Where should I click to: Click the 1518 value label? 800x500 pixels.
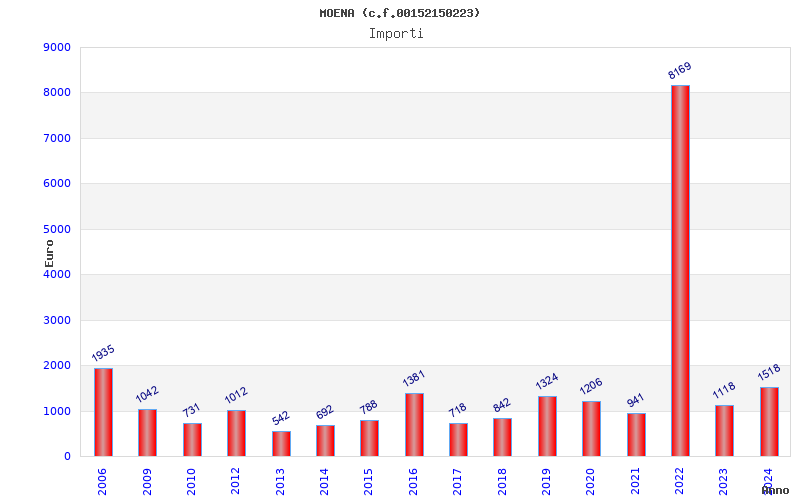tap(769, 372)
